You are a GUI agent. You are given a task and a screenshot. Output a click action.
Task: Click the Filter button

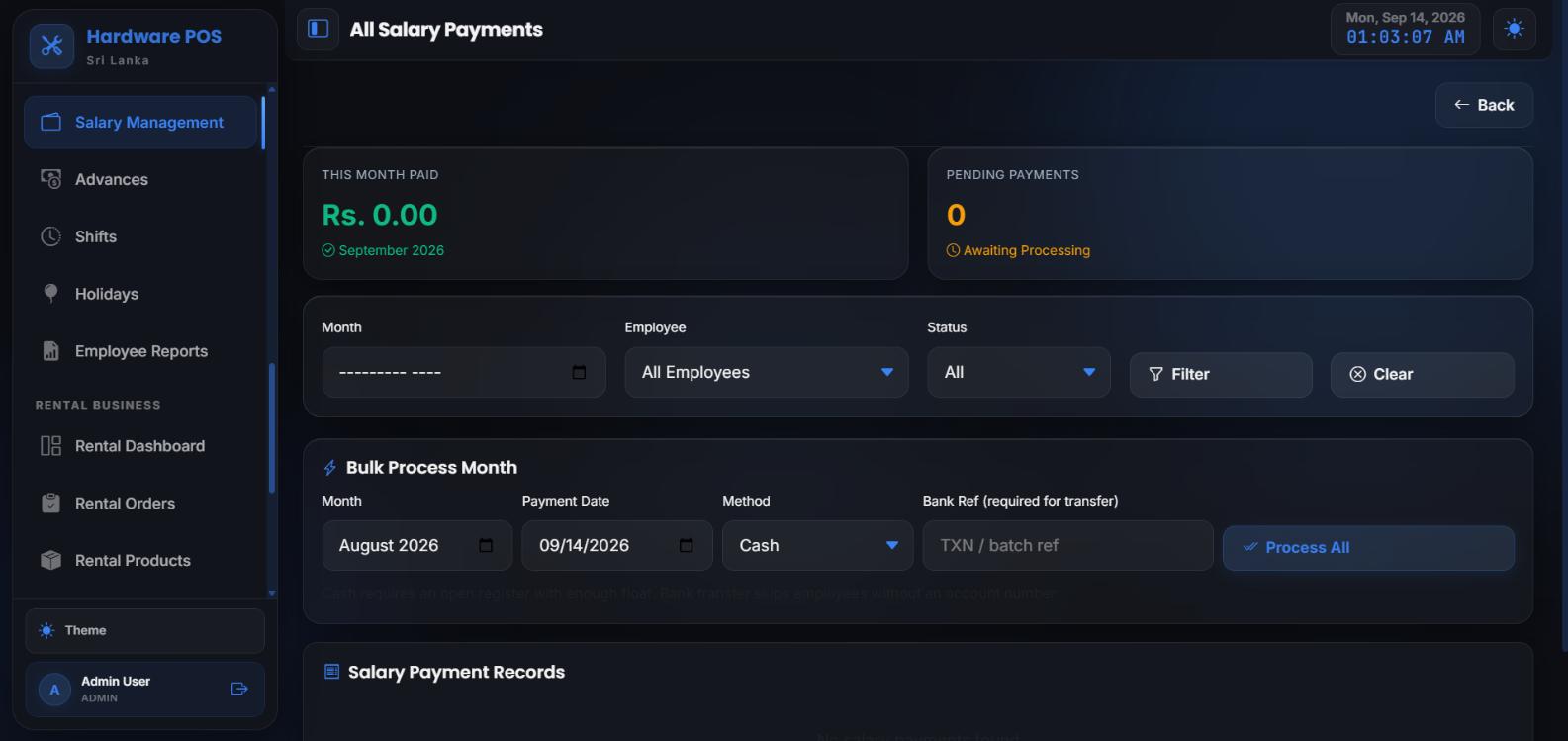[1221, 374]
